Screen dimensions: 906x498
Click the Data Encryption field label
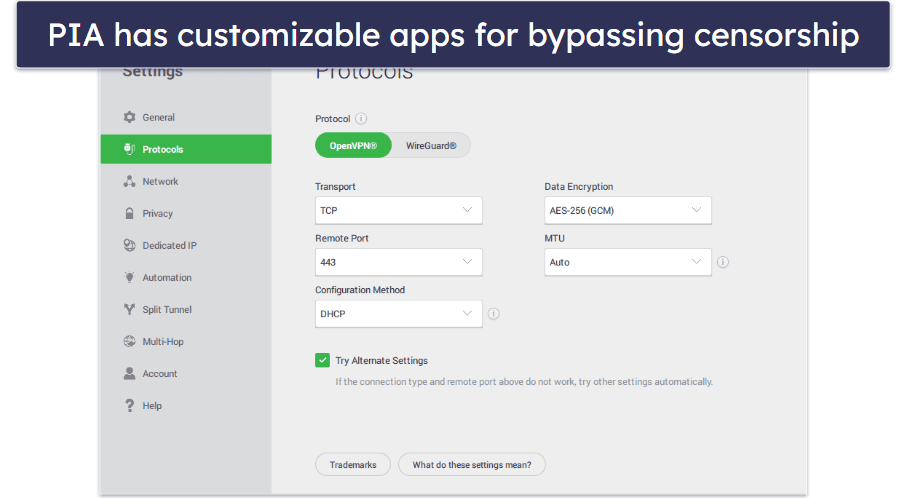(x=578, y=187)
